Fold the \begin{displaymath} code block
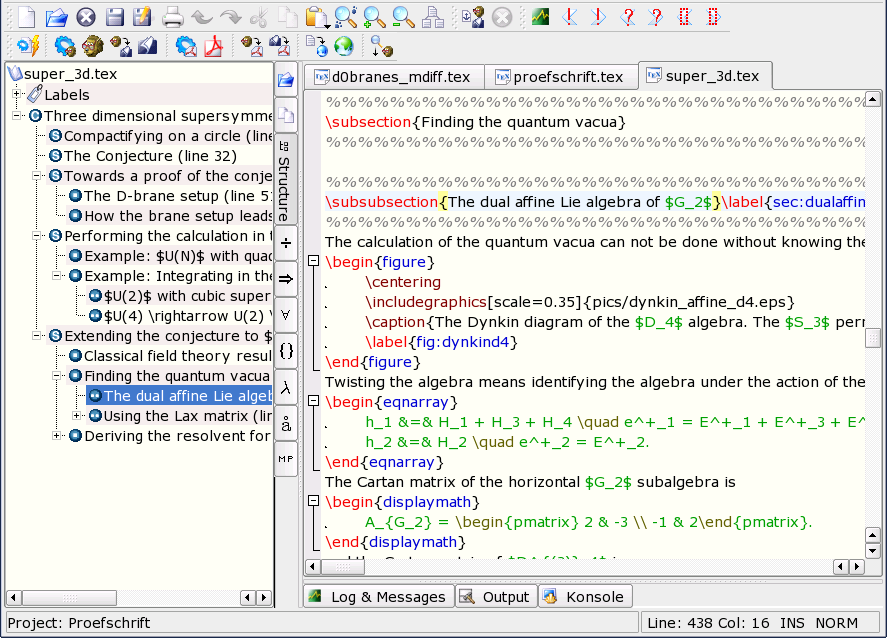The height and width of the screenshot is (638, 887). tap(313, 501)
